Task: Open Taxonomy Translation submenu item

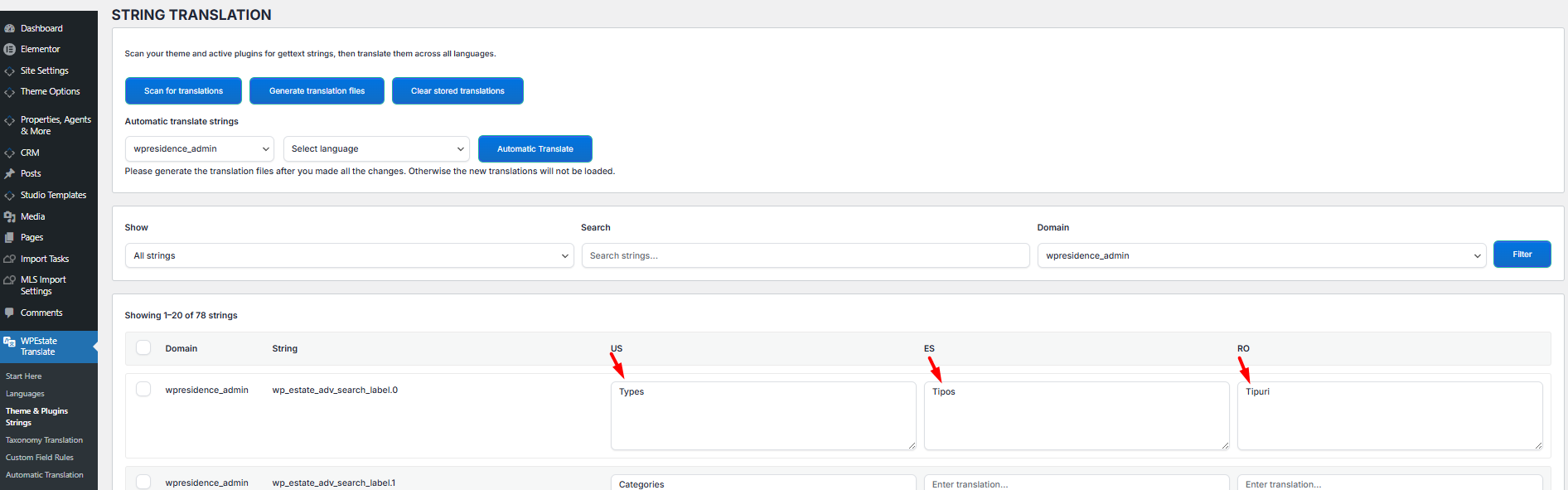Action: pyautogui.click(x=44, y=440)
